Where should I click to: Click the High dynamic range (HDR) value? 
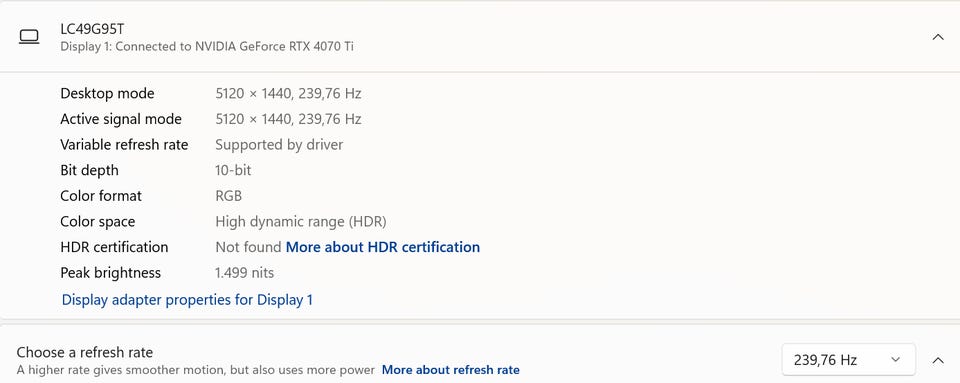pos(301,221)
